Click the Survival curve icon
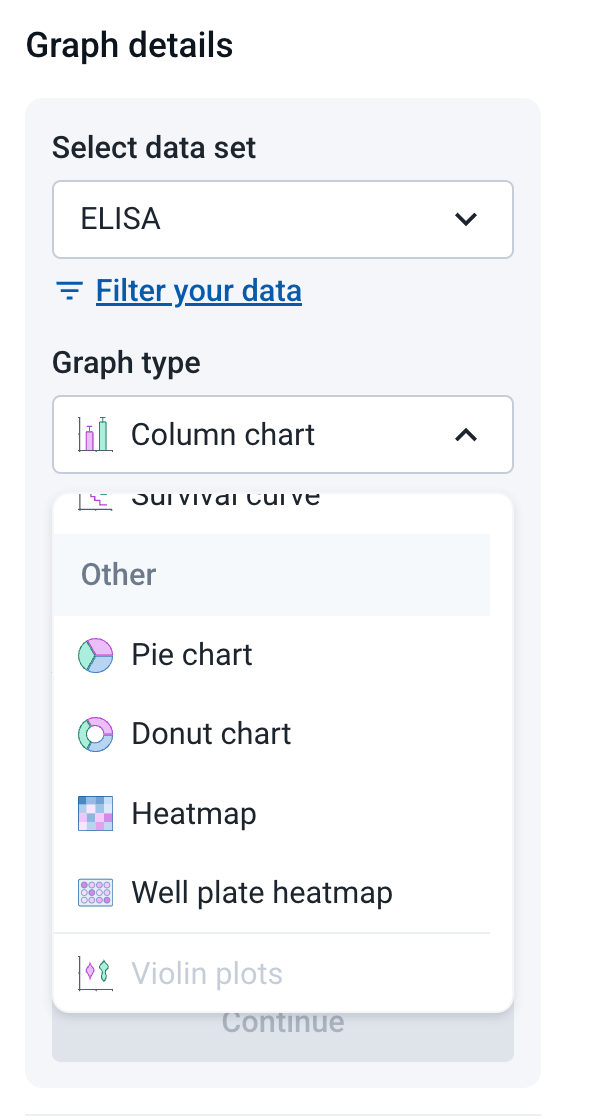Screen dimensions: 592x1120 95,501
